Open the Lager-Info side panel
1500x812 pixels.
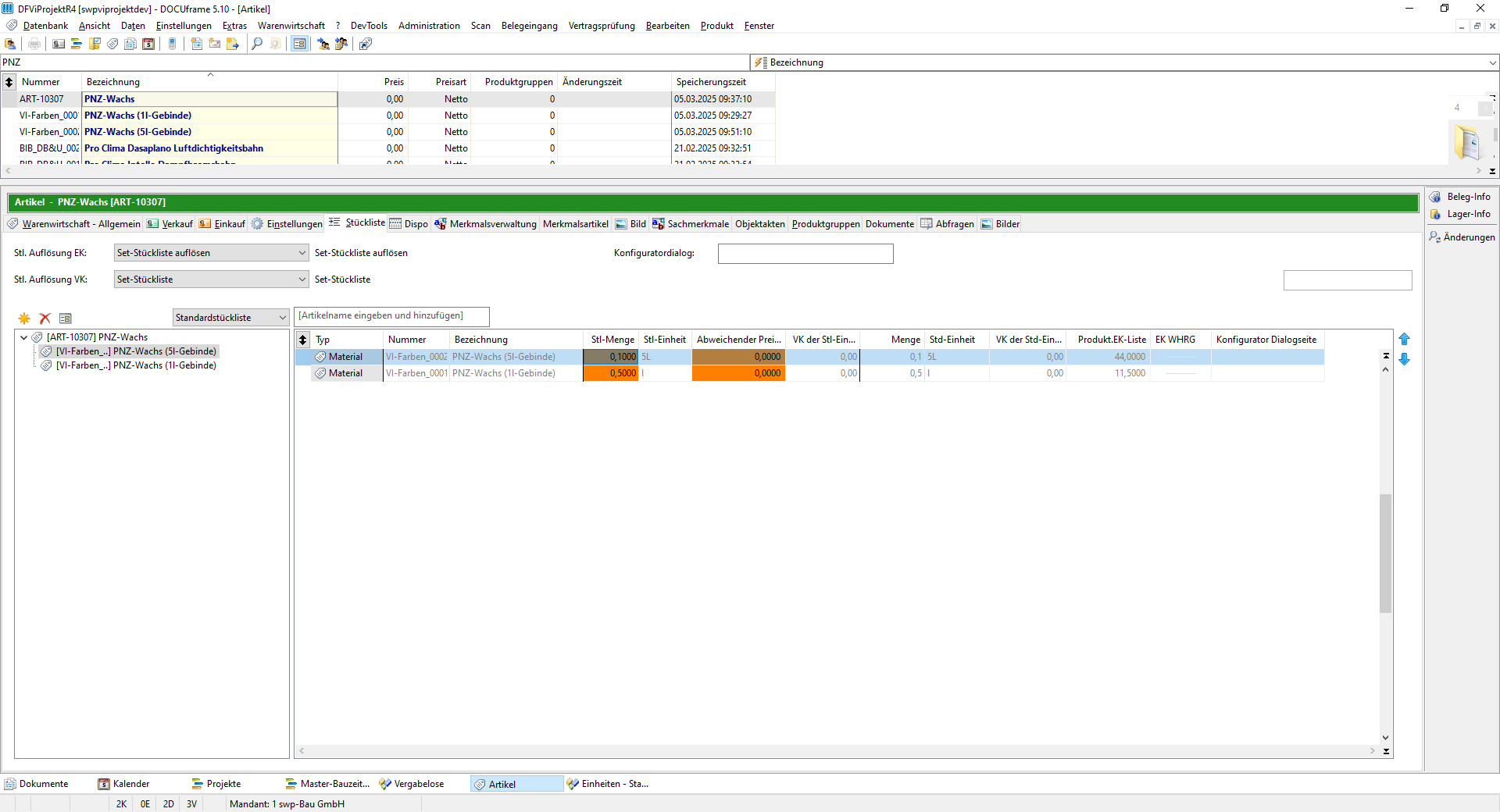tap(1461, 214)
